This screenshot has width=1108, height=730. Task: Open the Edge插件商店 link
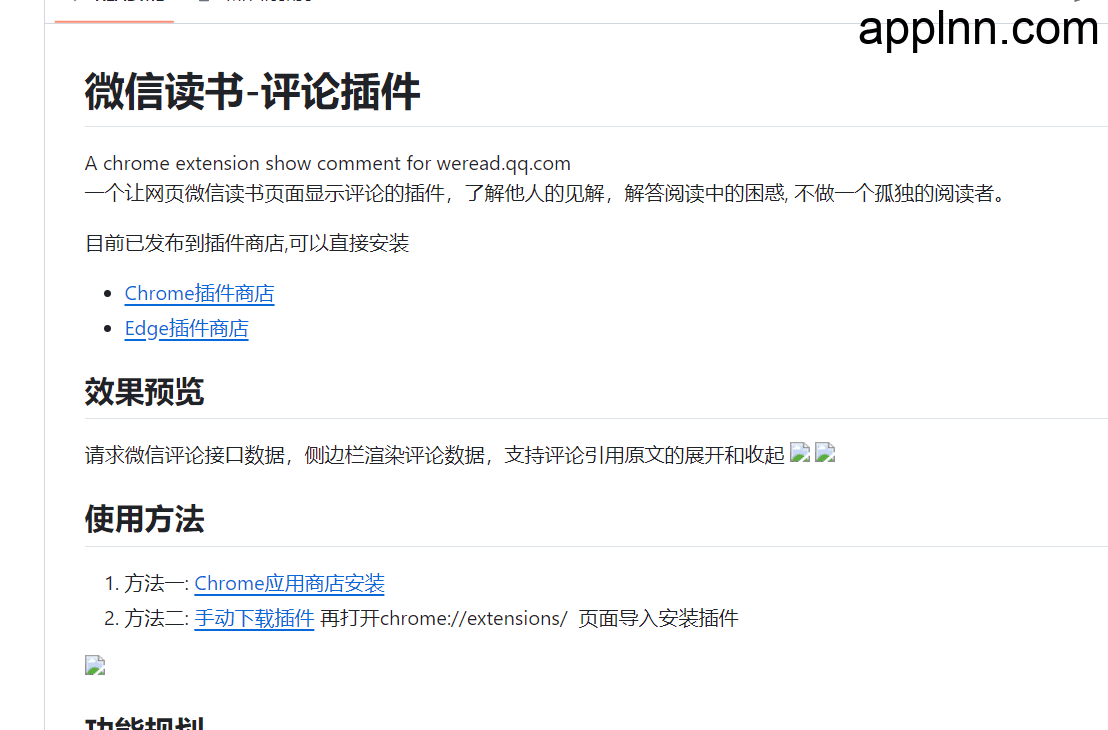pyautogui.click(x=186, y=328)
